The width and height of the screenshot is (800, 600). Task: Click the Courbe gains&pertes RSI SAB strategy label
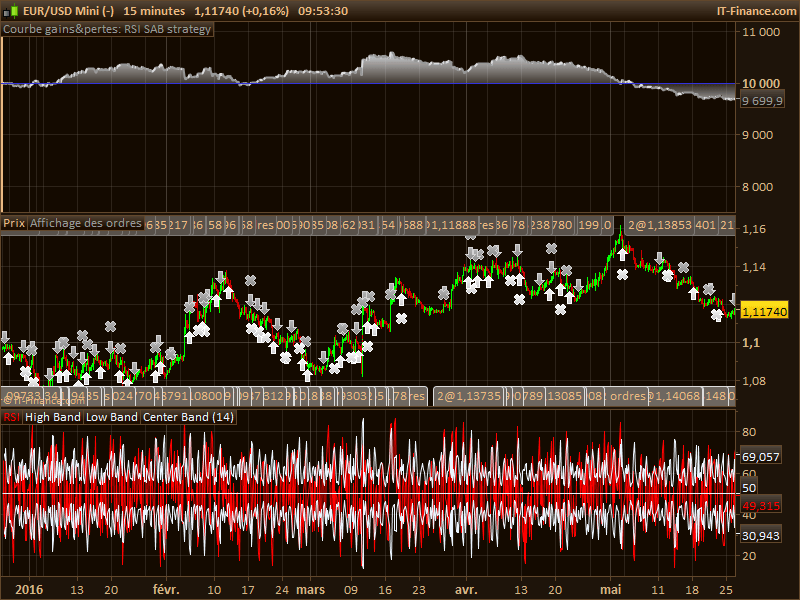point(107,29)
